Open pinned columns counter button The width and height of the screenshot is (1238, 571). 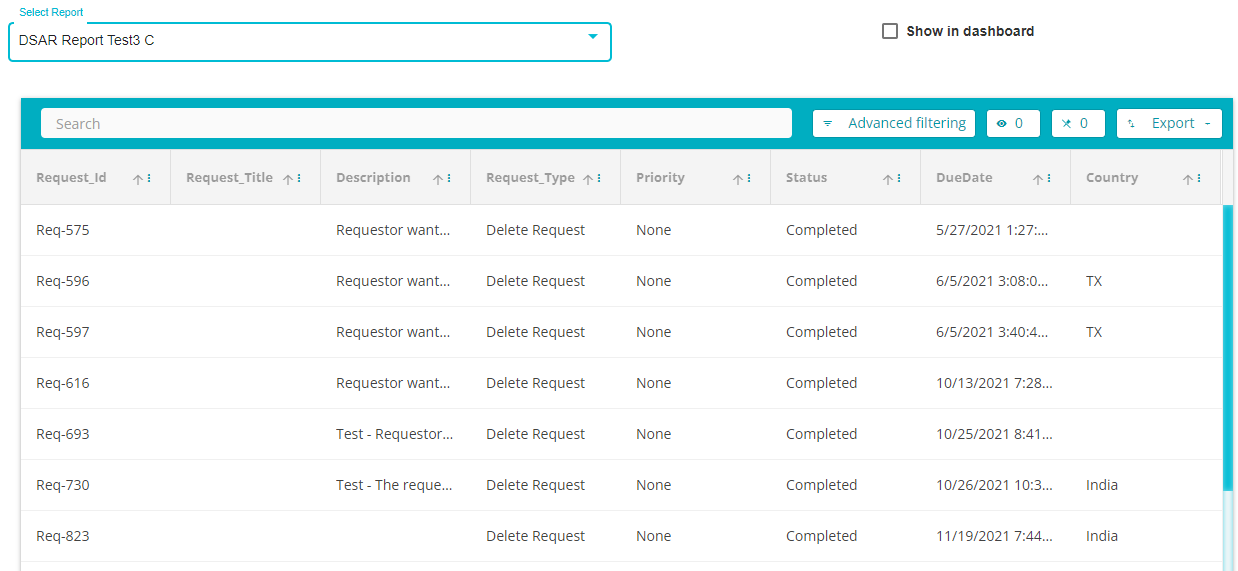1078,123
